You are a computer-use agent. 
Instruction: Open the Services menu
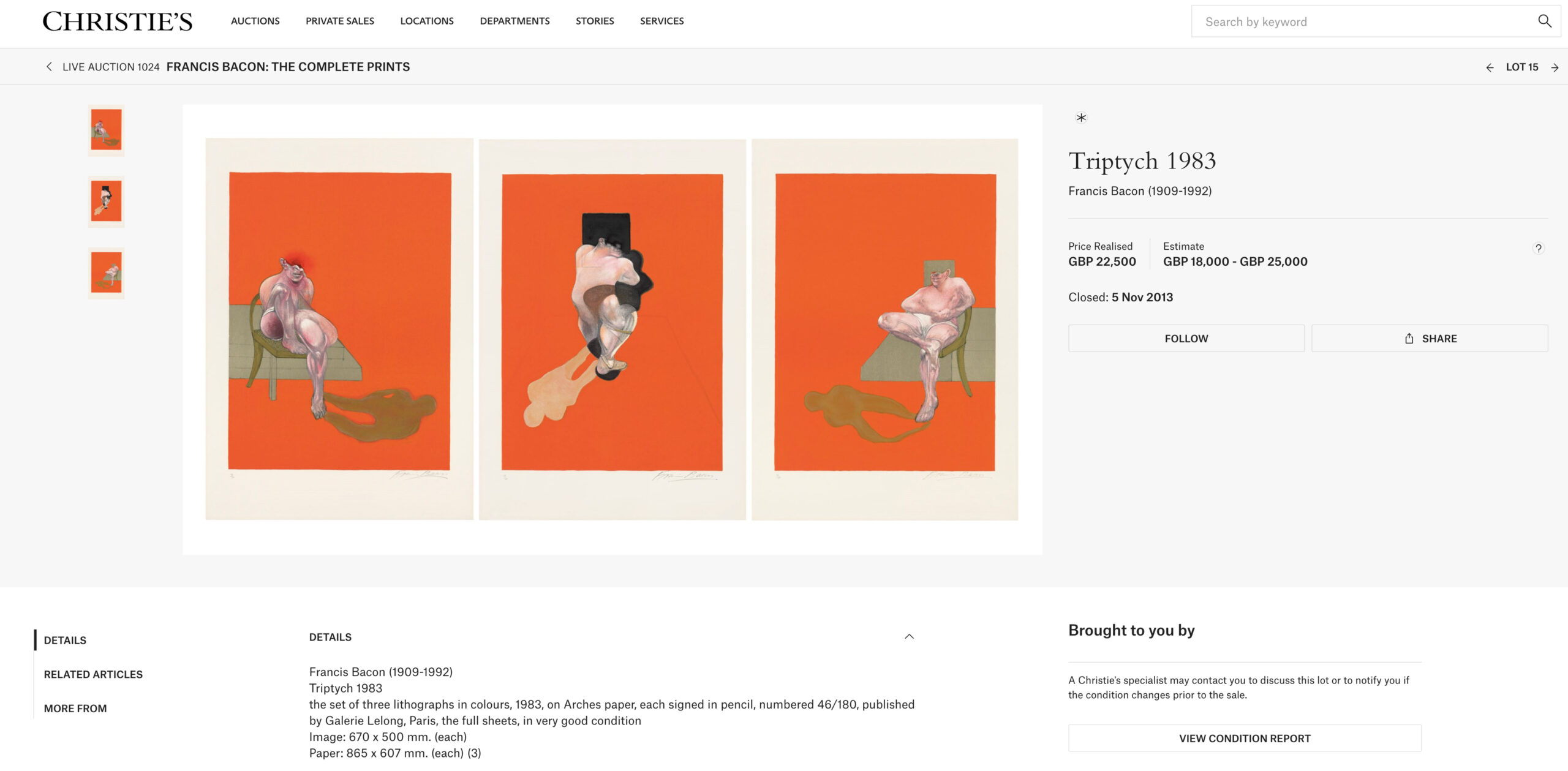tap(661, 21)
